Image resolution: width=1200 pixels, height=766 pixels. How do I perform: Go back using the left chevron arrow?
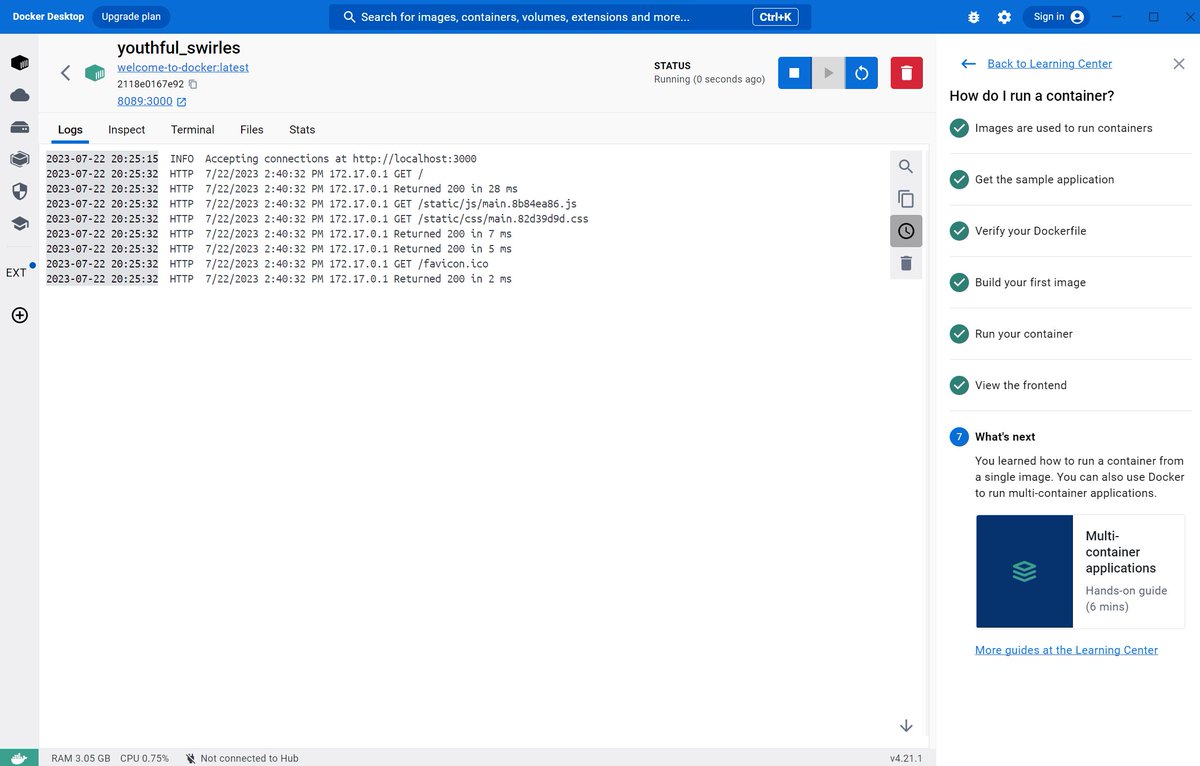click(x=65, y=72)
